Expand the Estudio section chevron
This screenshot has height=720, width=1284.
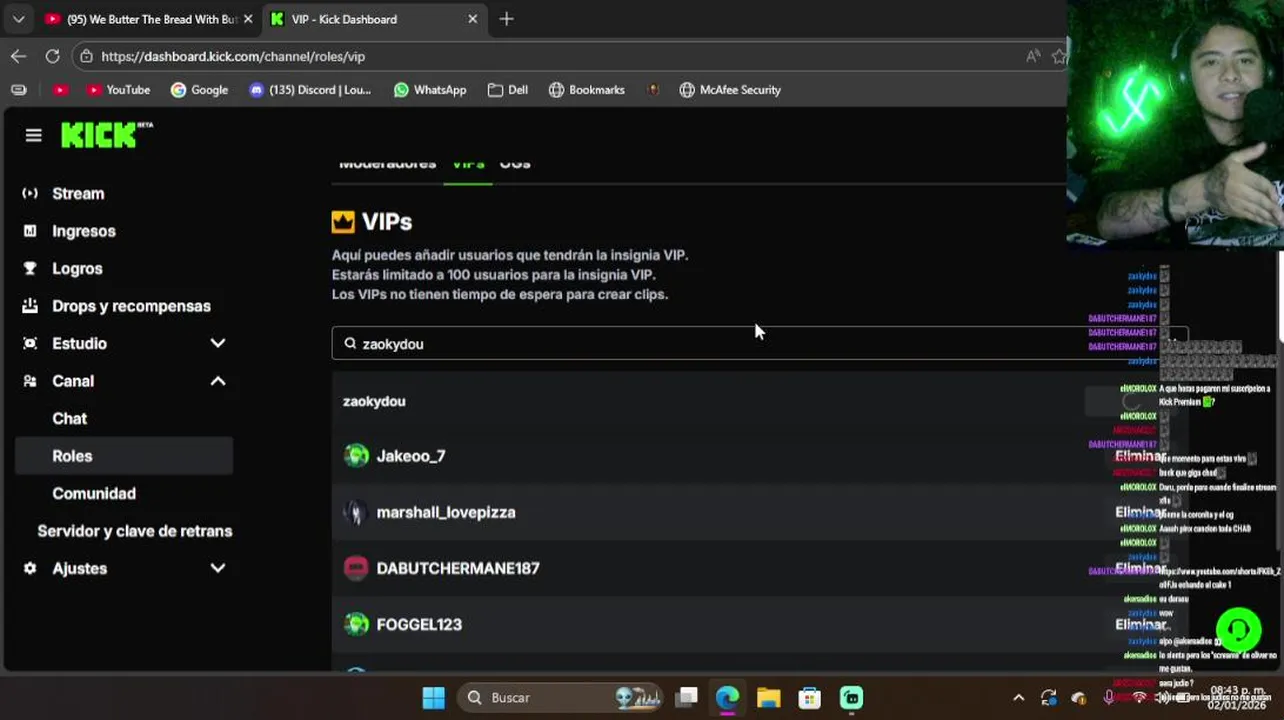(x=218, y=344)
